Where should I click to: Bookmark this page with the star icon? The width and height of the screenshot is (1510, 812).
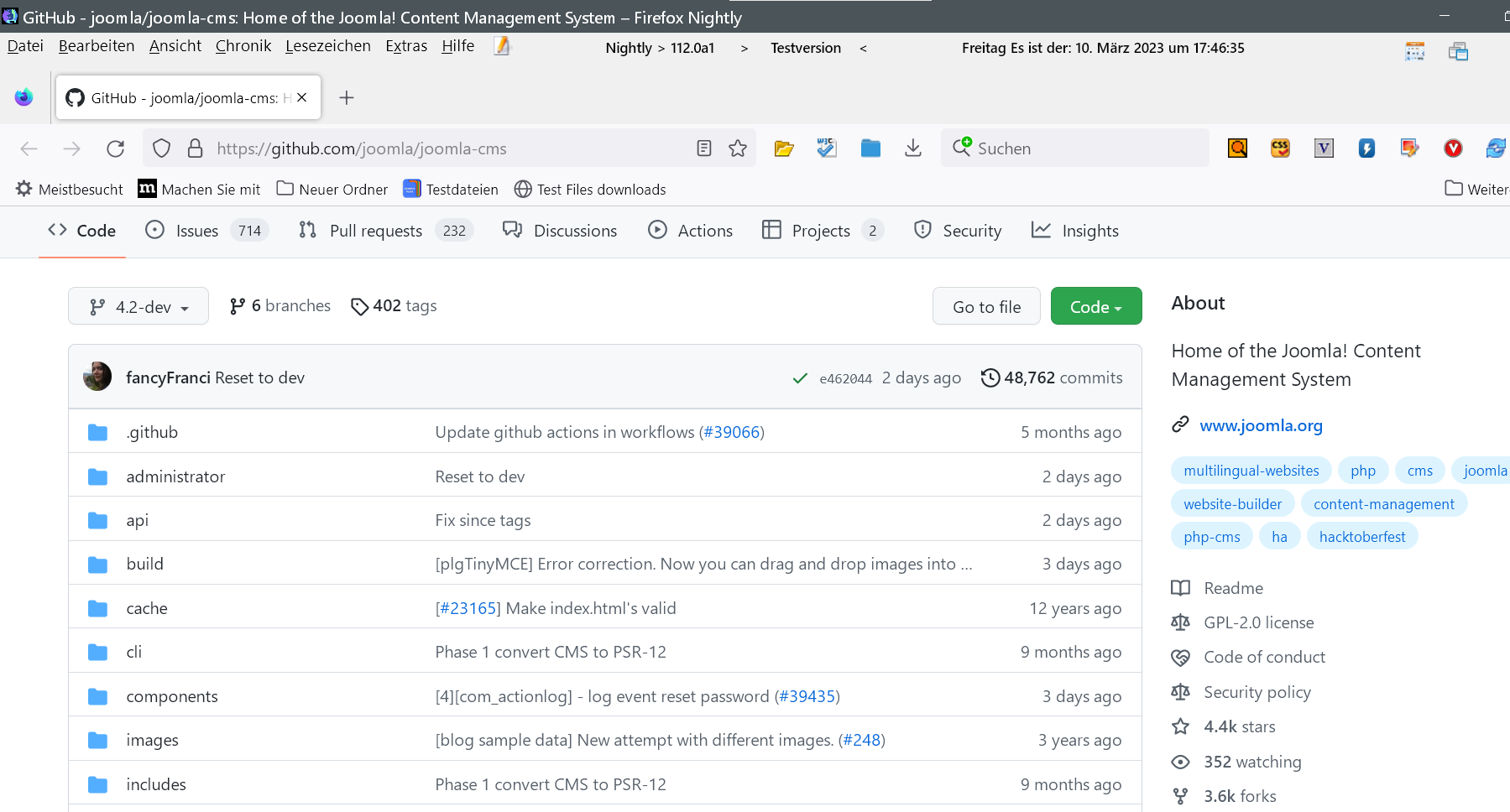[738, 148]
